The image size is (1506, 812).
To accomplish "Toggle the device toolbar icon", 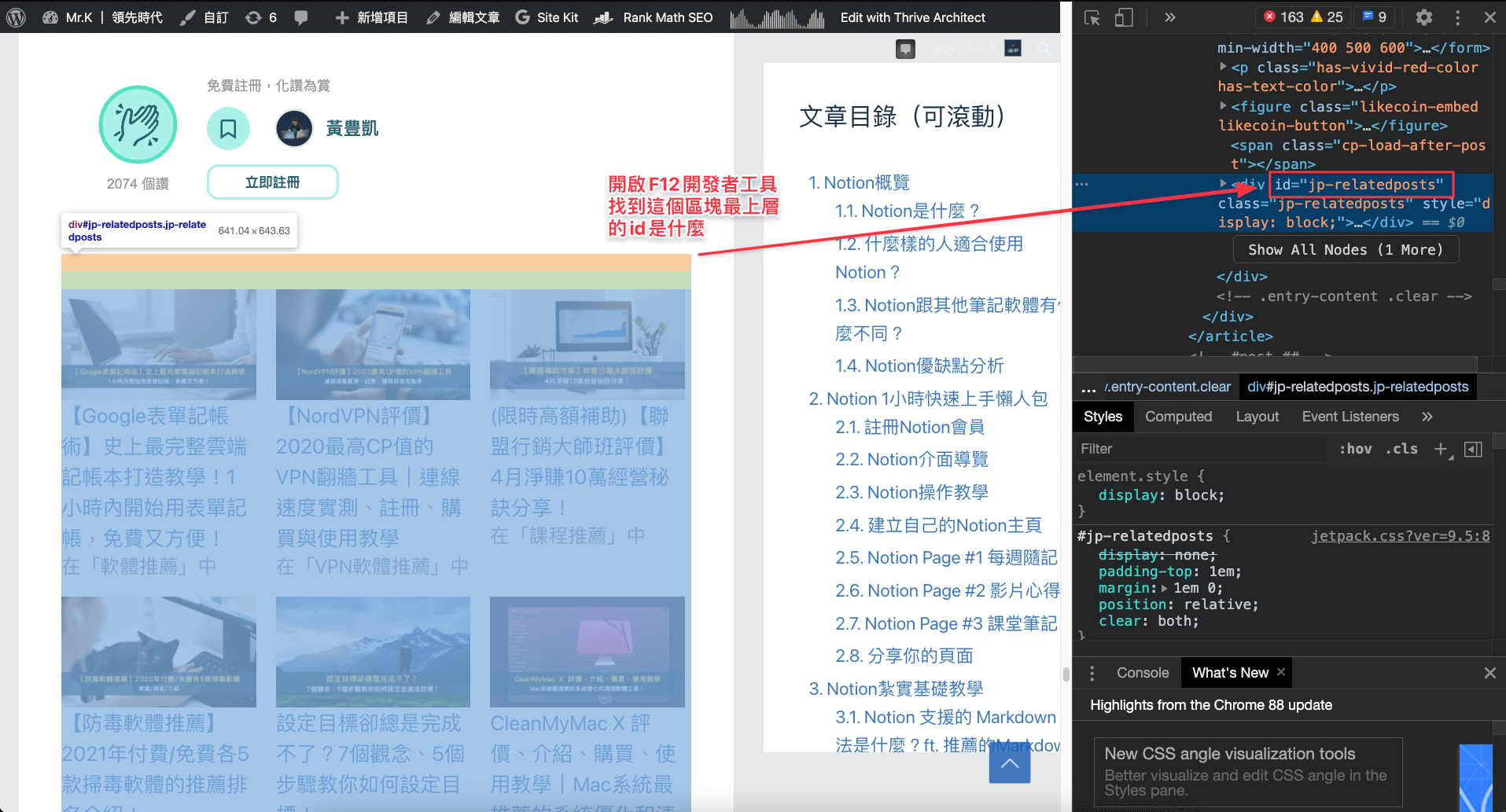I will point(1124,17).
